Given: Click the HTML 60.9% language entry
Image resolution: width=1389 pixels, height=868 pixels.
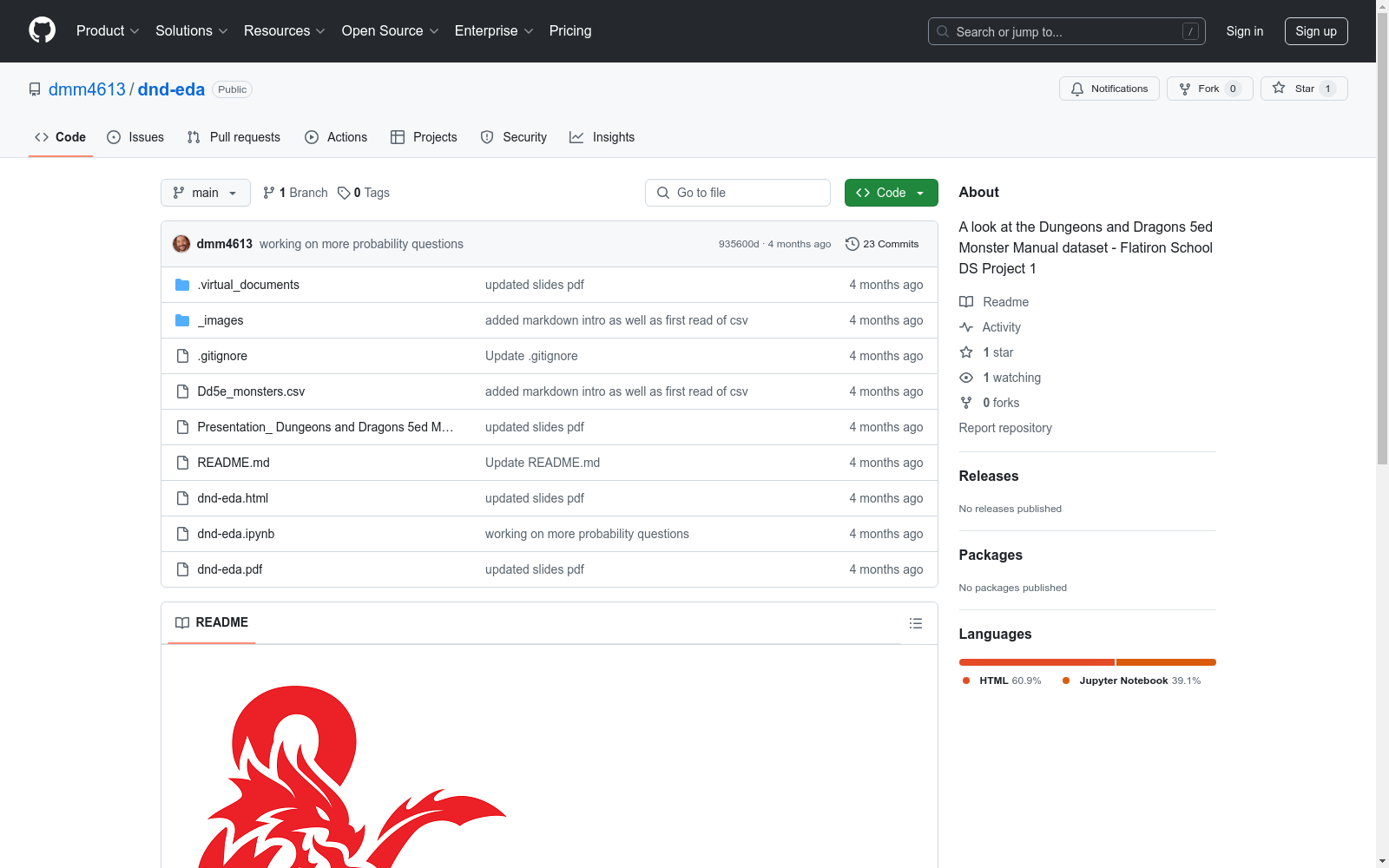Looking at the screenshot, I should [1002, 681].
